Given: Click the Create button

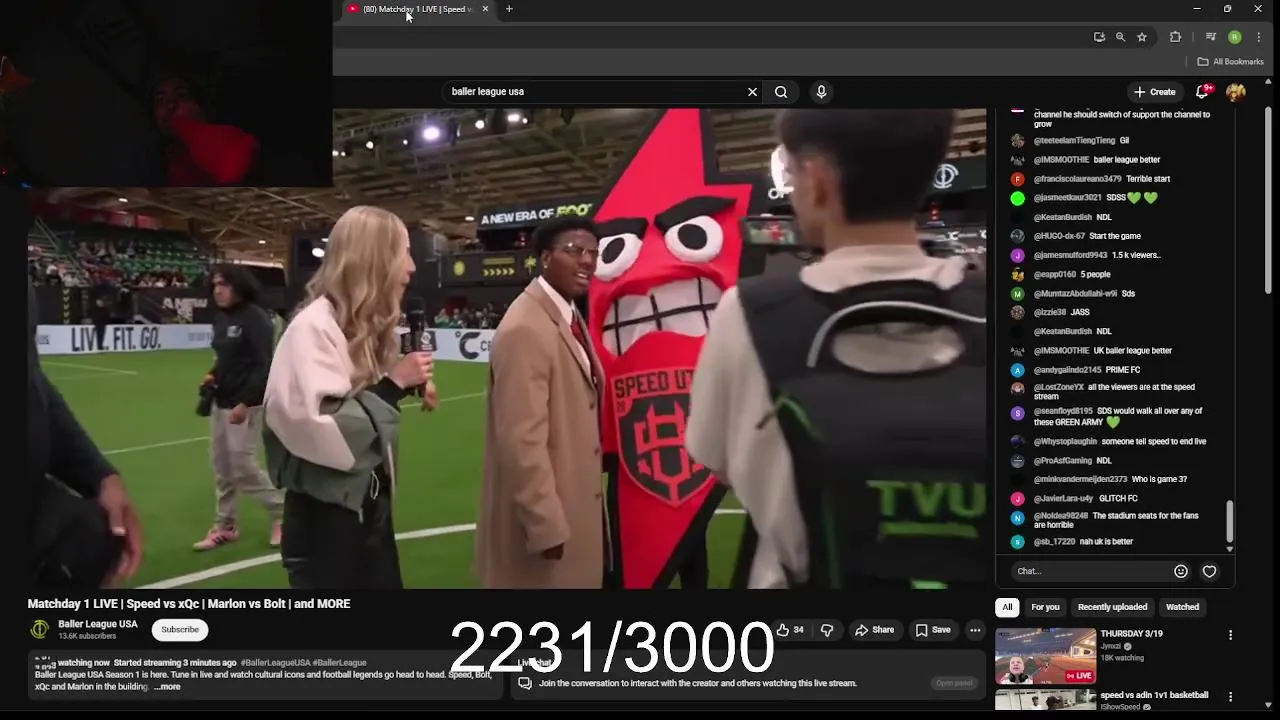Looking at the screenshot, I should click(1154, 92).
